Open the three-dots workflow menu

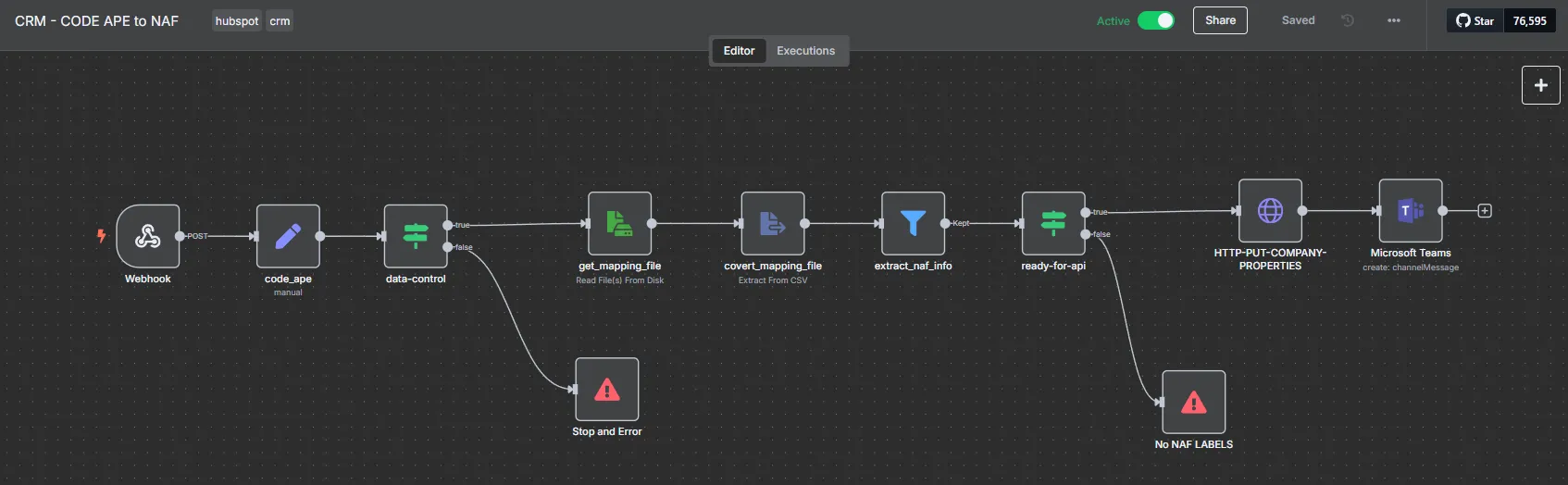tap(1394, 20)
